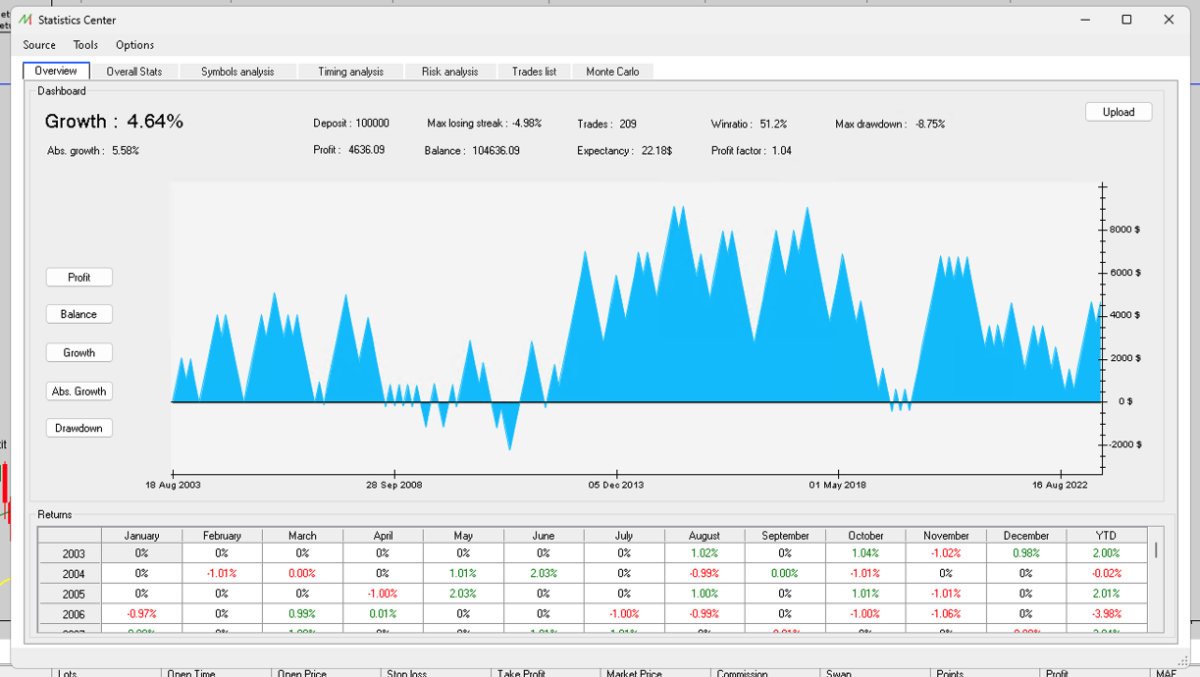Open the Timing analysis tab
Image resolution: width=1200 pixels, height=677 pixels.
(350, 72)
